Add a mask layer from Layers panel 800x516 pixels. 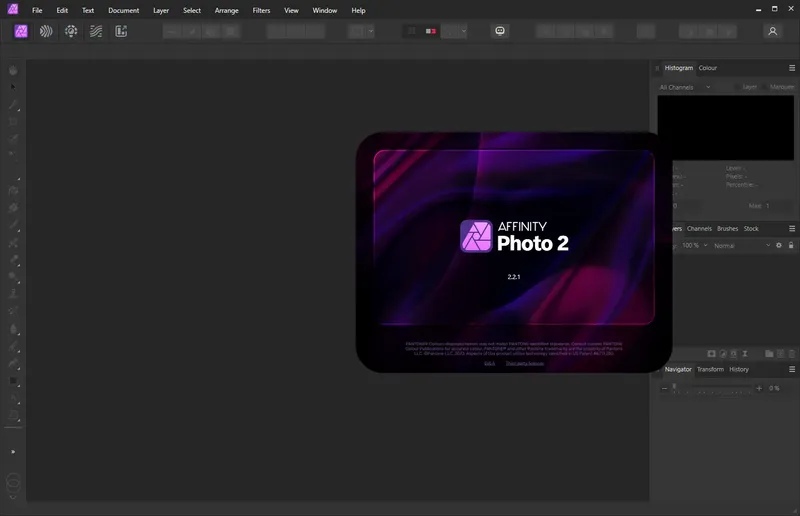point(711,354)
